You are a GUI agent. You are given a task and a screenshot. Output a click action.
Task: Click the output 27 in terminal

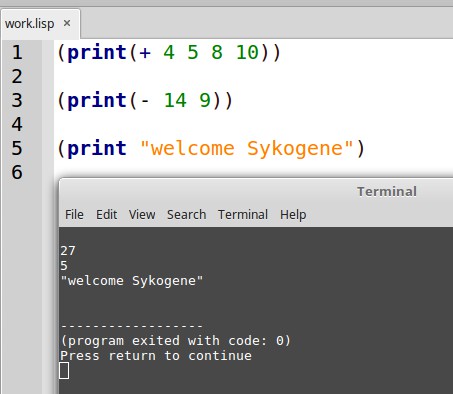(68, 251)
